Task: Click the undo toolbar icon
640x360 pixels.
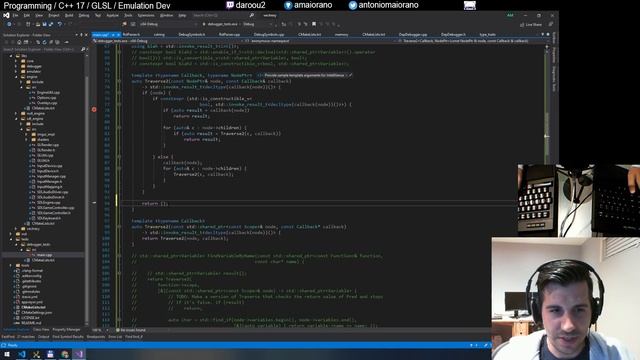Action: 60,24
